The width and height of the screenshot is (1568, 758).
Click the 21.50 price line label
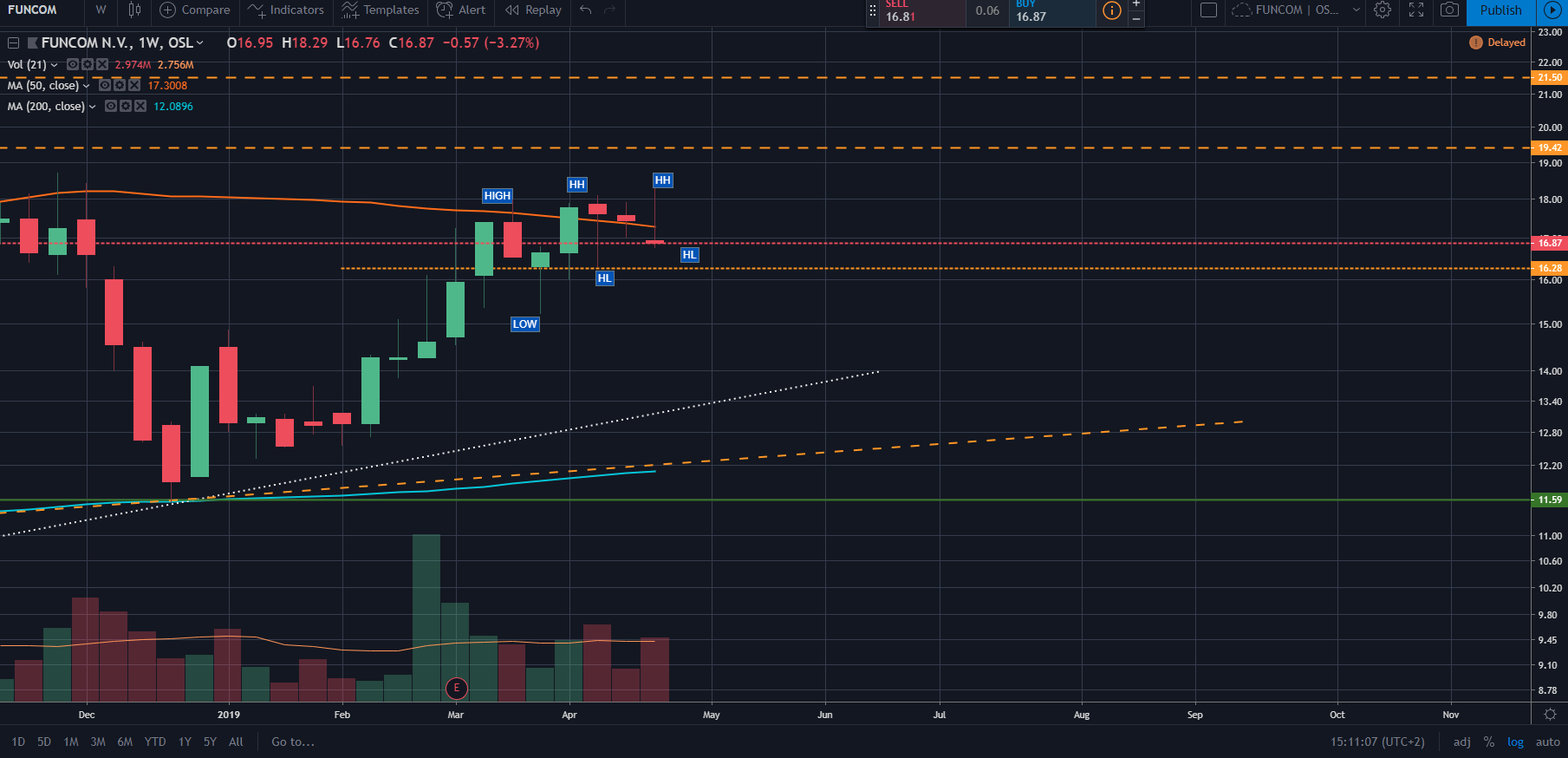1550,77
